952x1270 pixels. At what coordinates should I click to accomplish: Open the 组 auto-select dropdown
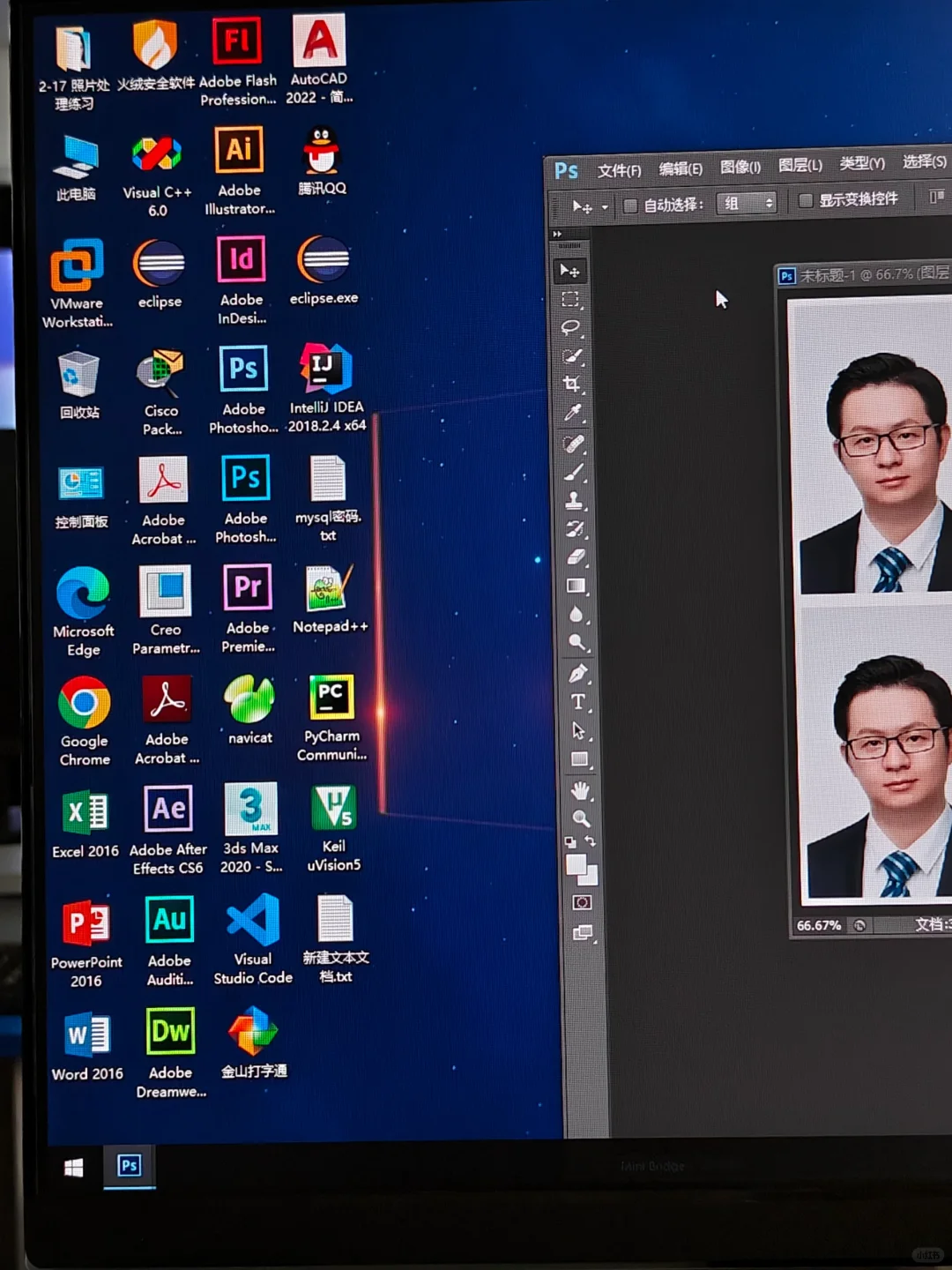coord(746,204)
